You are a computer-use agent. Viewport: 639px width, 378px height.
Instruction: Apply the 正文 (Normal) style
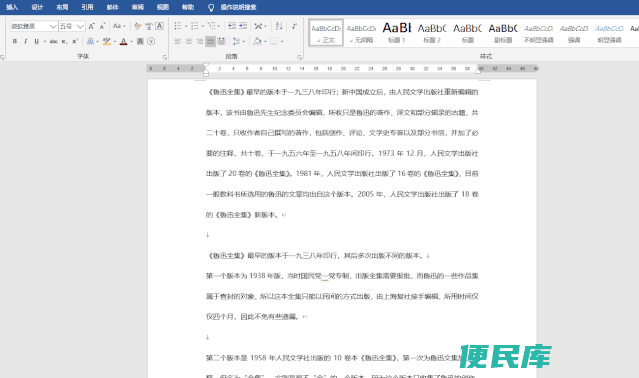click(326, 33)
